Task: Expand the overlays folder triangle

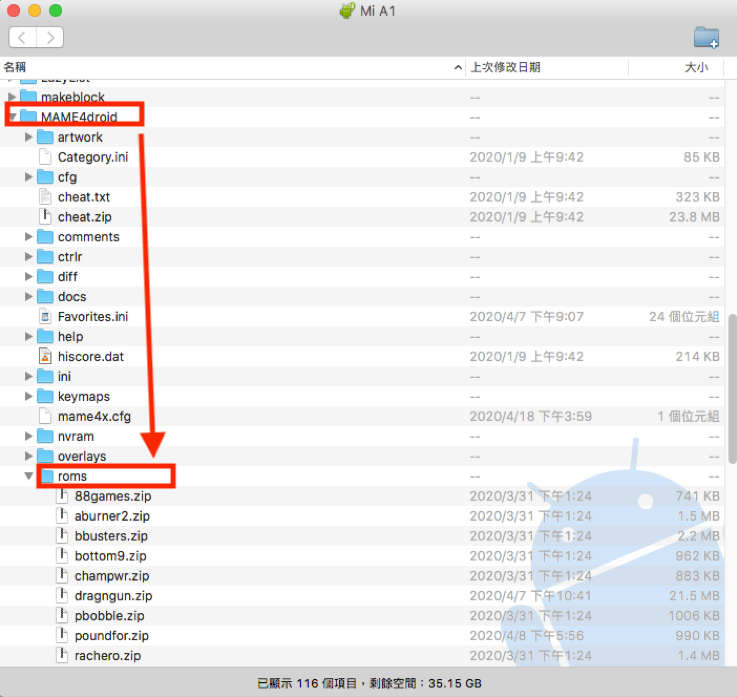Action: click(x=29, y=456)
